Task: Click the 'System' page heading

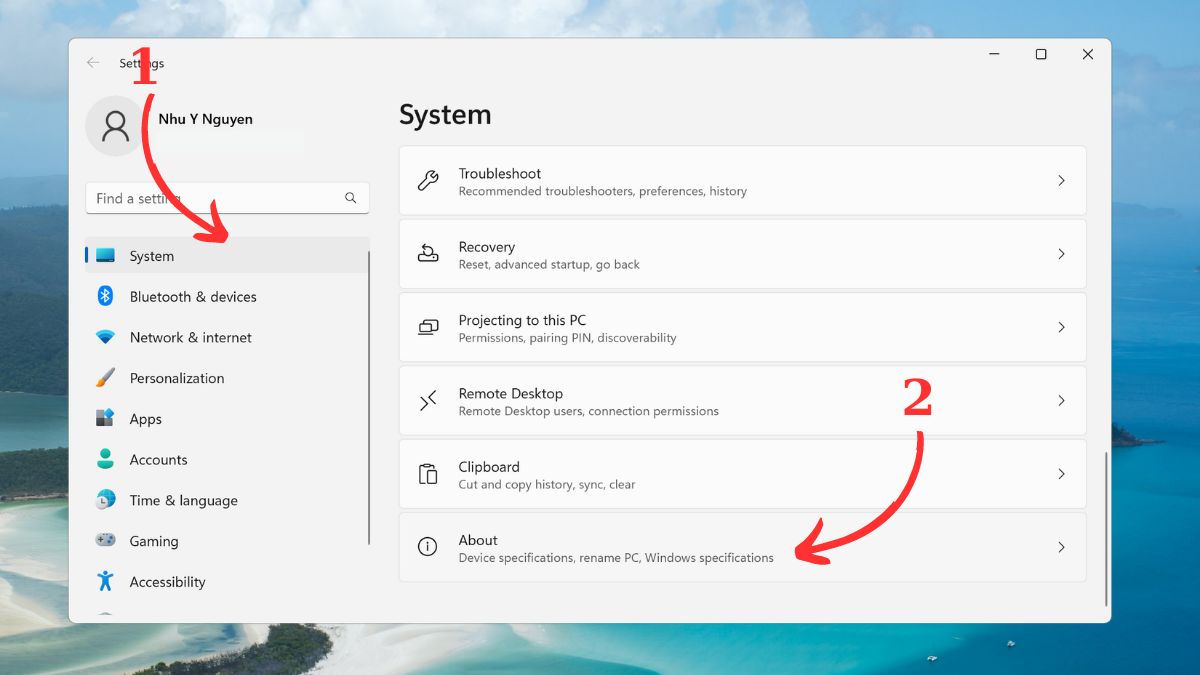Action: (445, 115)
